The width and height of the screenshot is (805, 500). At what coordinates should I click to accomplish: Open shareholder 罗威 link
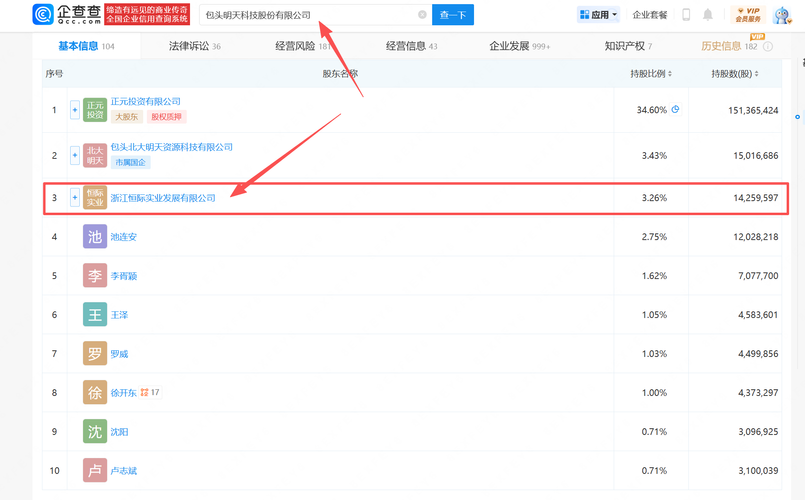[x=119, y=354]
